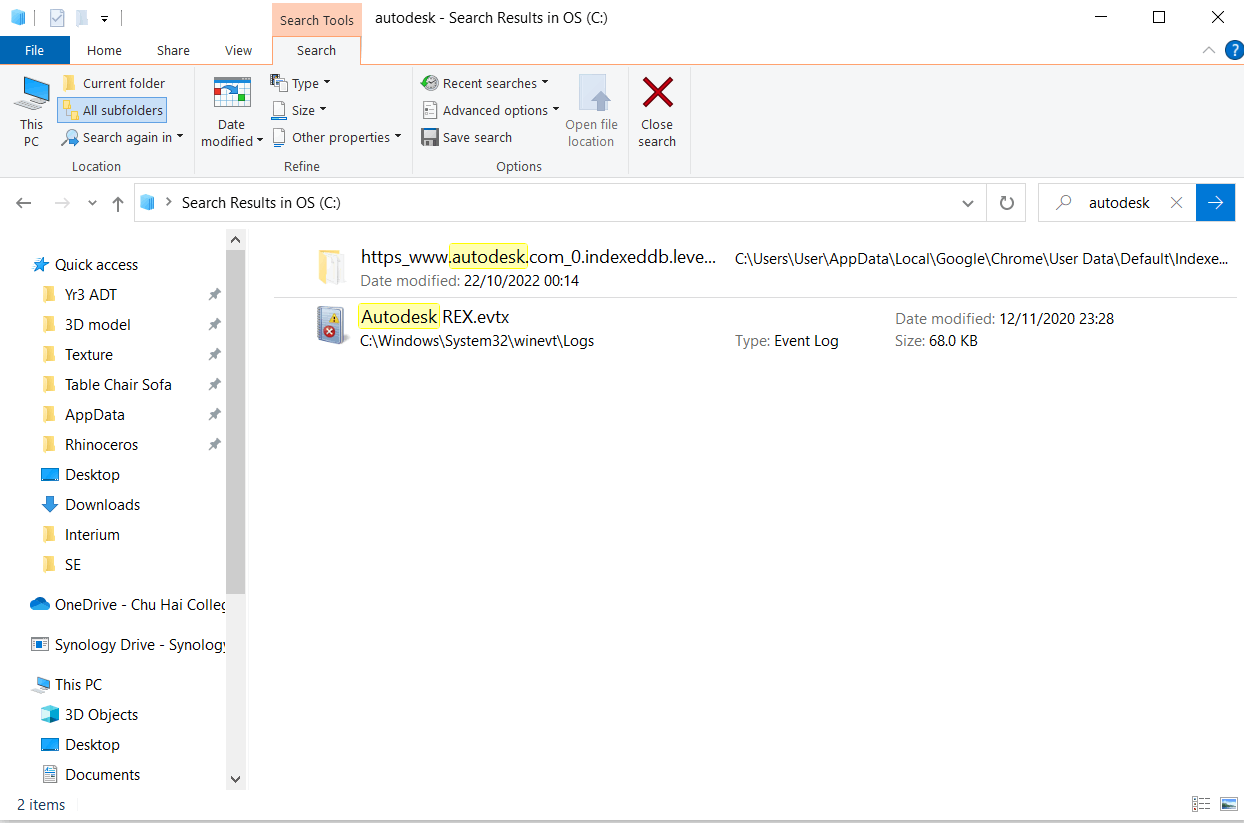This screenshot has width=1244, height=823.
Task: Click the Search Tools contextual tab
Action: 316,20
